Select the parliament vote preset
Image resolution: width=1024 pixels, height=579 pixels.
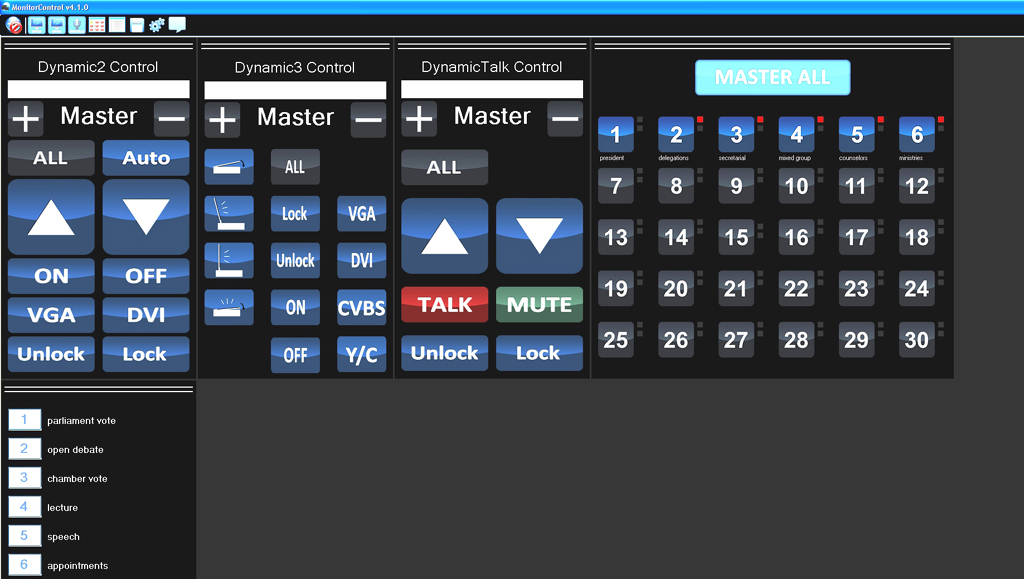point(25,420)
